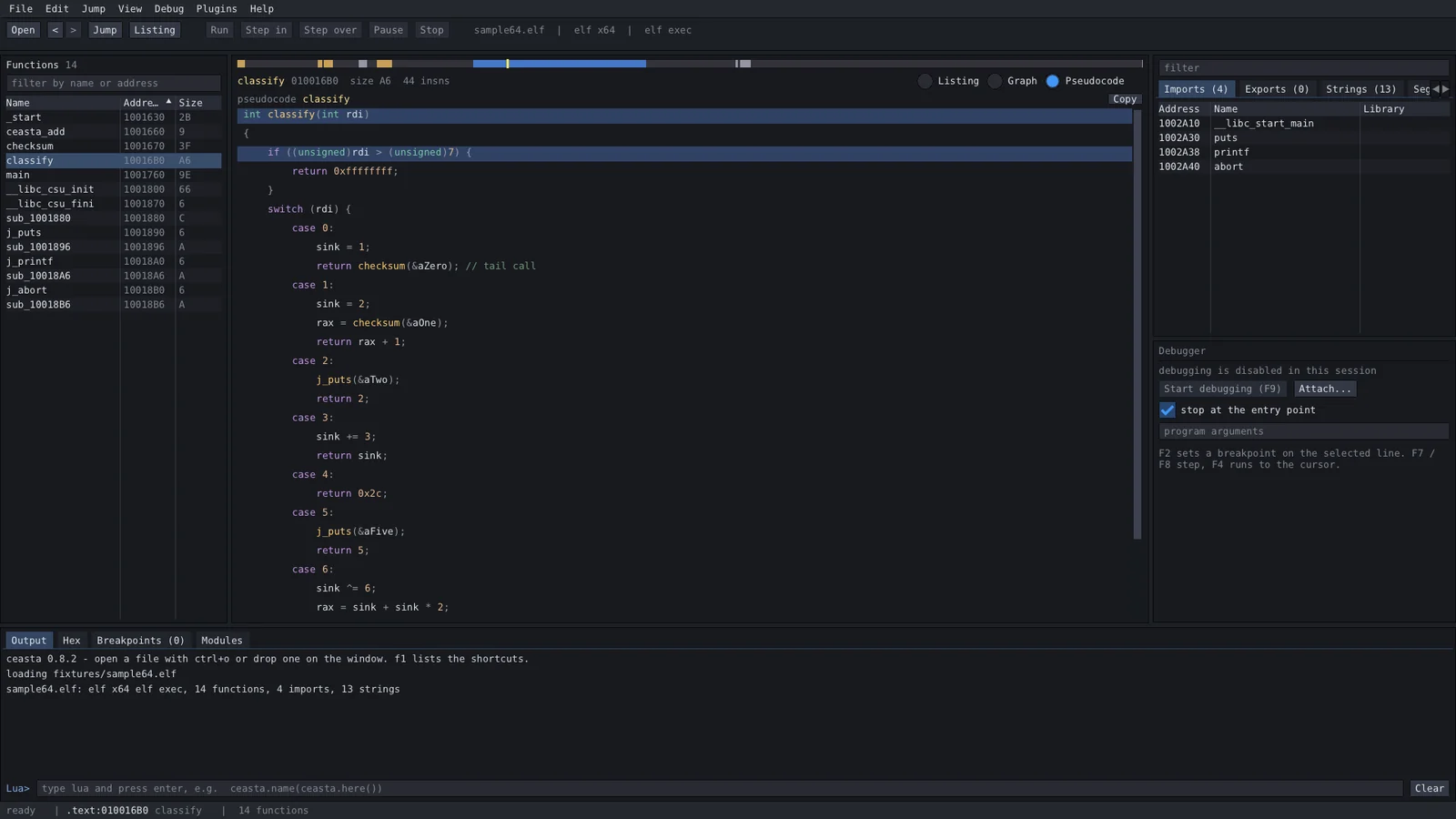Click the program arguments input field

1303,431
